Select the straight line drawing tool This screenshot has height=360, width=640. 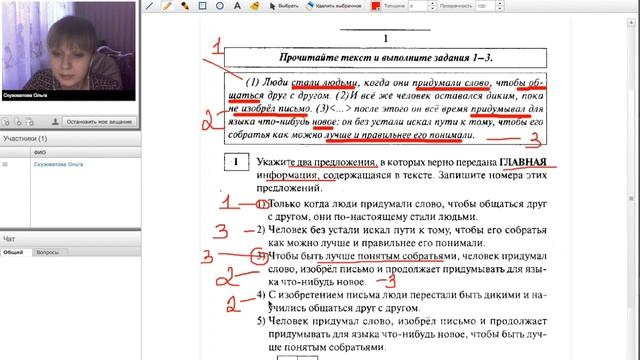[x=150, y=6]
